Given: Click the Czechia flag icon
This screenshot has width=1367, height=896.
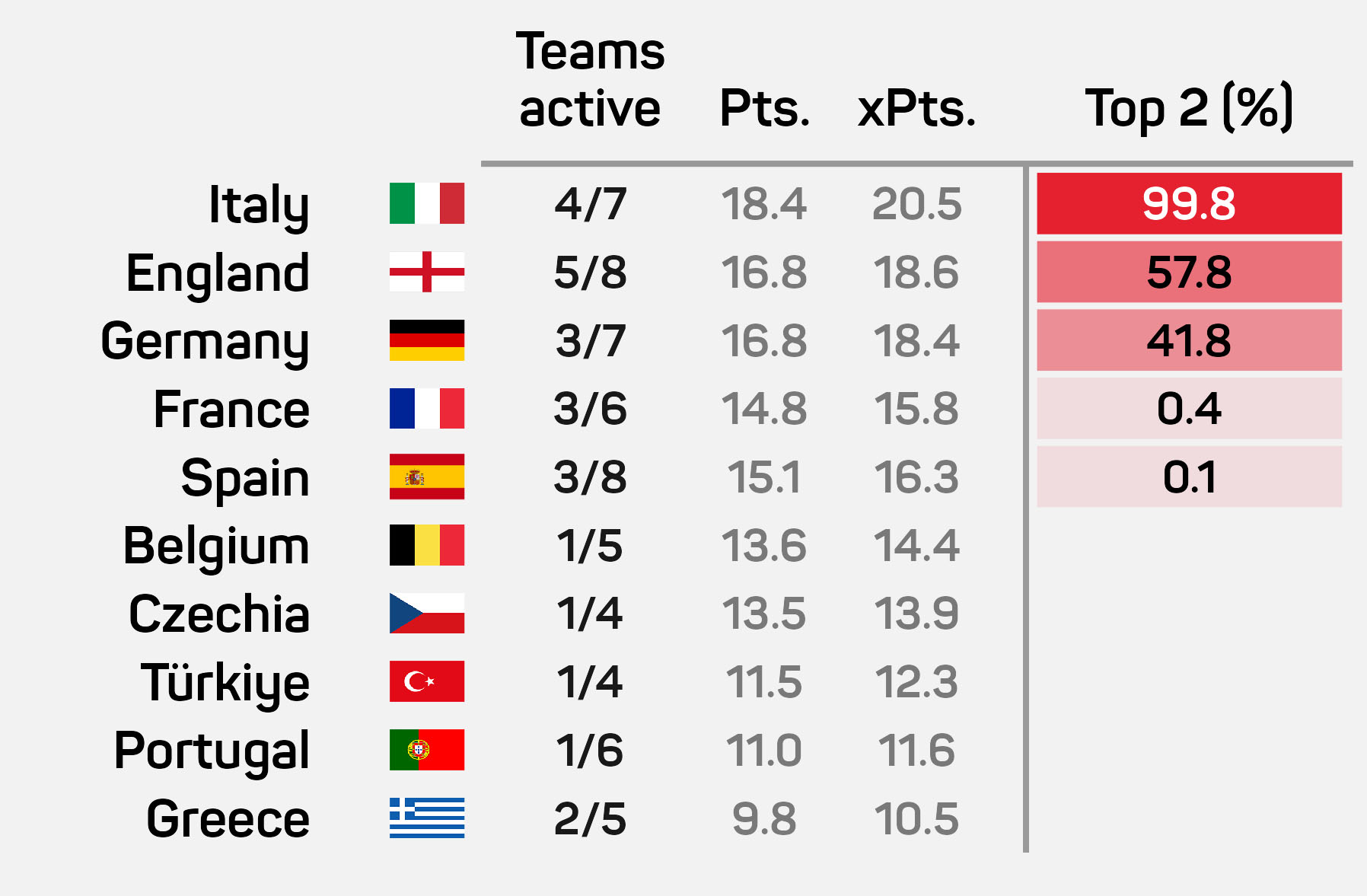Looking at the screenshot, I should click(427, 614).
